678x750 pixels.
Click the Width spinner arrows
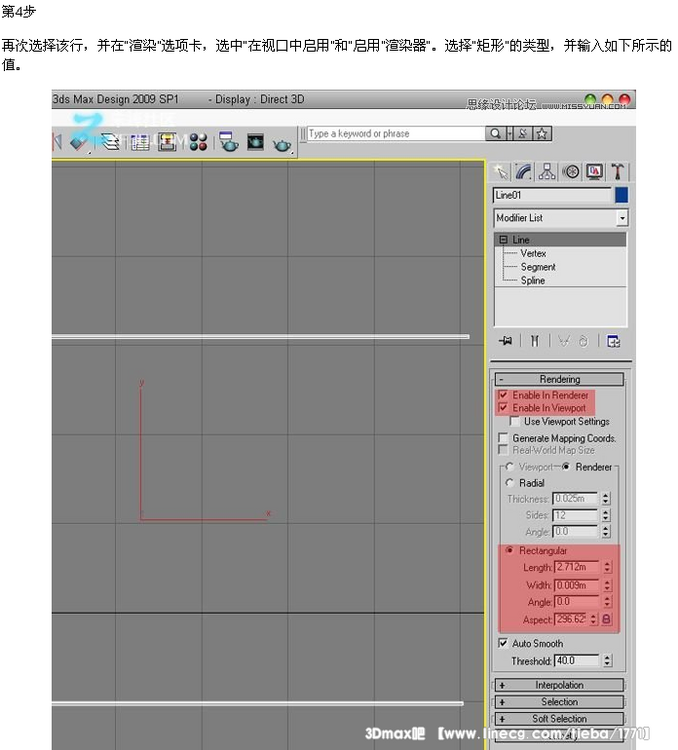[607, 585]
